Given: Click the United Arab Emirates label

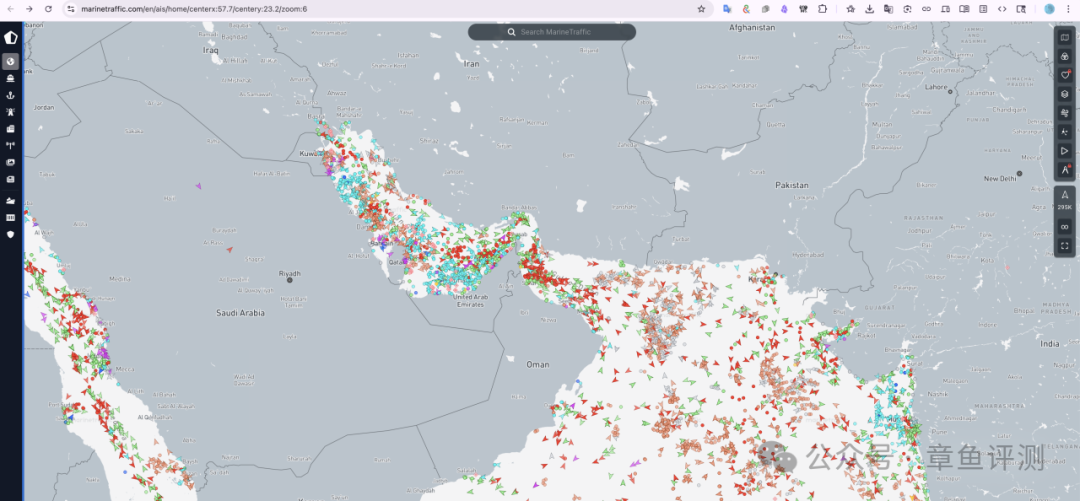Looking at the screenshot, I should [471, 300].
